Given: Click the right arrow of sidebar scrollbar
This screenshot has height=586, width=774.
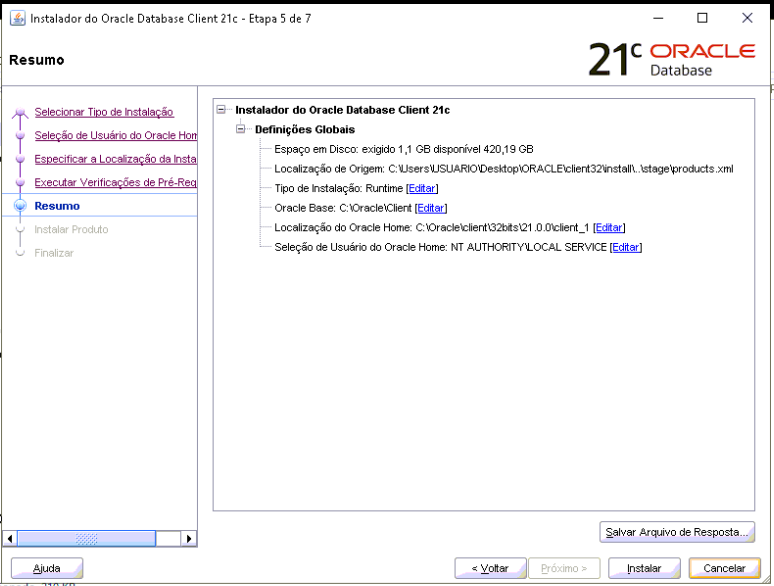Looking at the screenshot, I should (x=189, y=539).
